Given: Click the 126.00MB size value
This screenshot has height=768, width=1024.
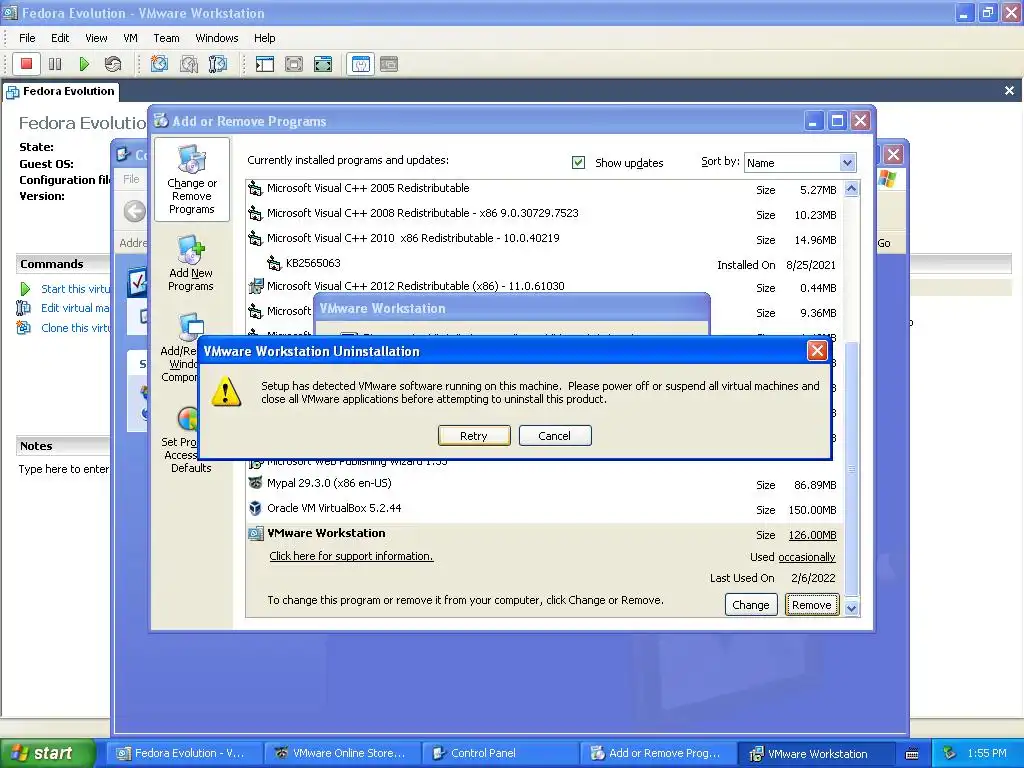Looking at the screenshot, I should click(812, 535).
